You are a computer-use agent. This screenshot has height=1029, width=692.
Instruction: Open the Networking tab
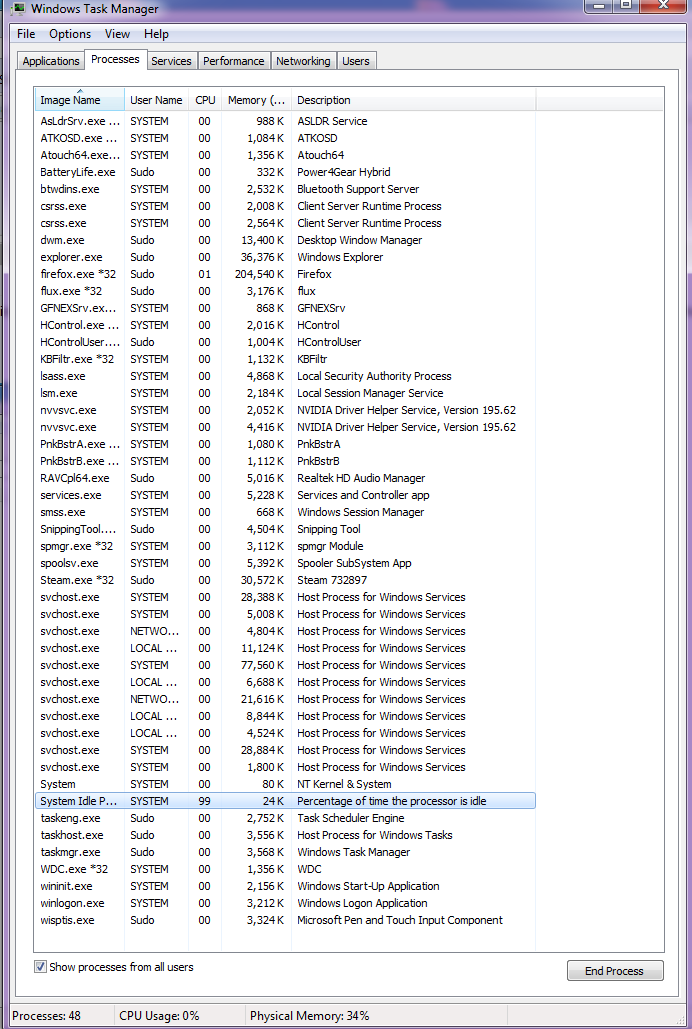(303, 61)
